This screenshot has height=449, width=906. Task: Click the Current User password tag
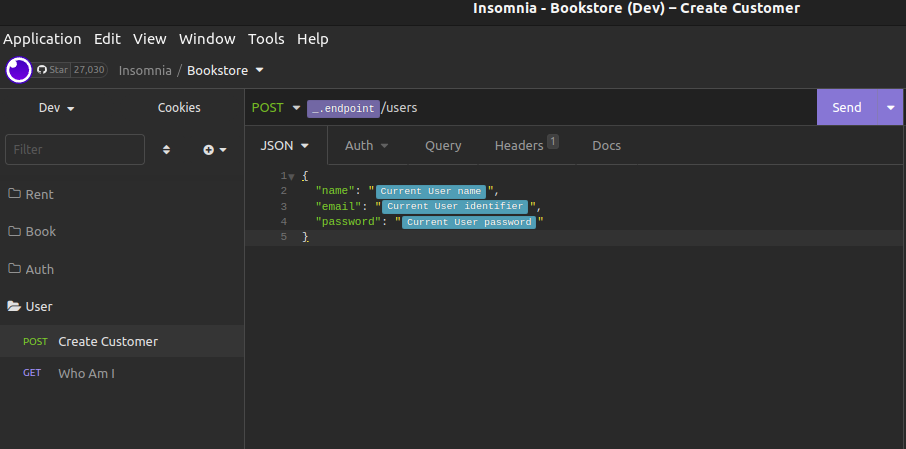click(469, 222)
